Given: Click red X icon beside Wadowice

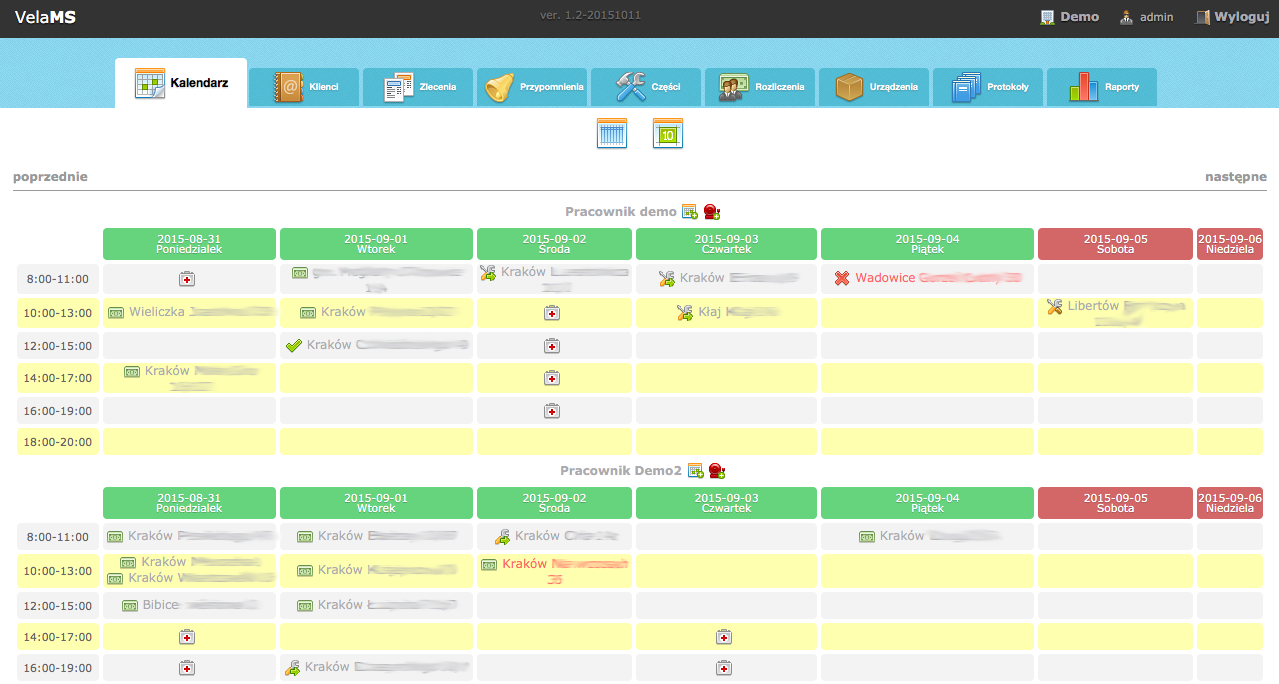Looking at the screenshot, I should (842, 279).
